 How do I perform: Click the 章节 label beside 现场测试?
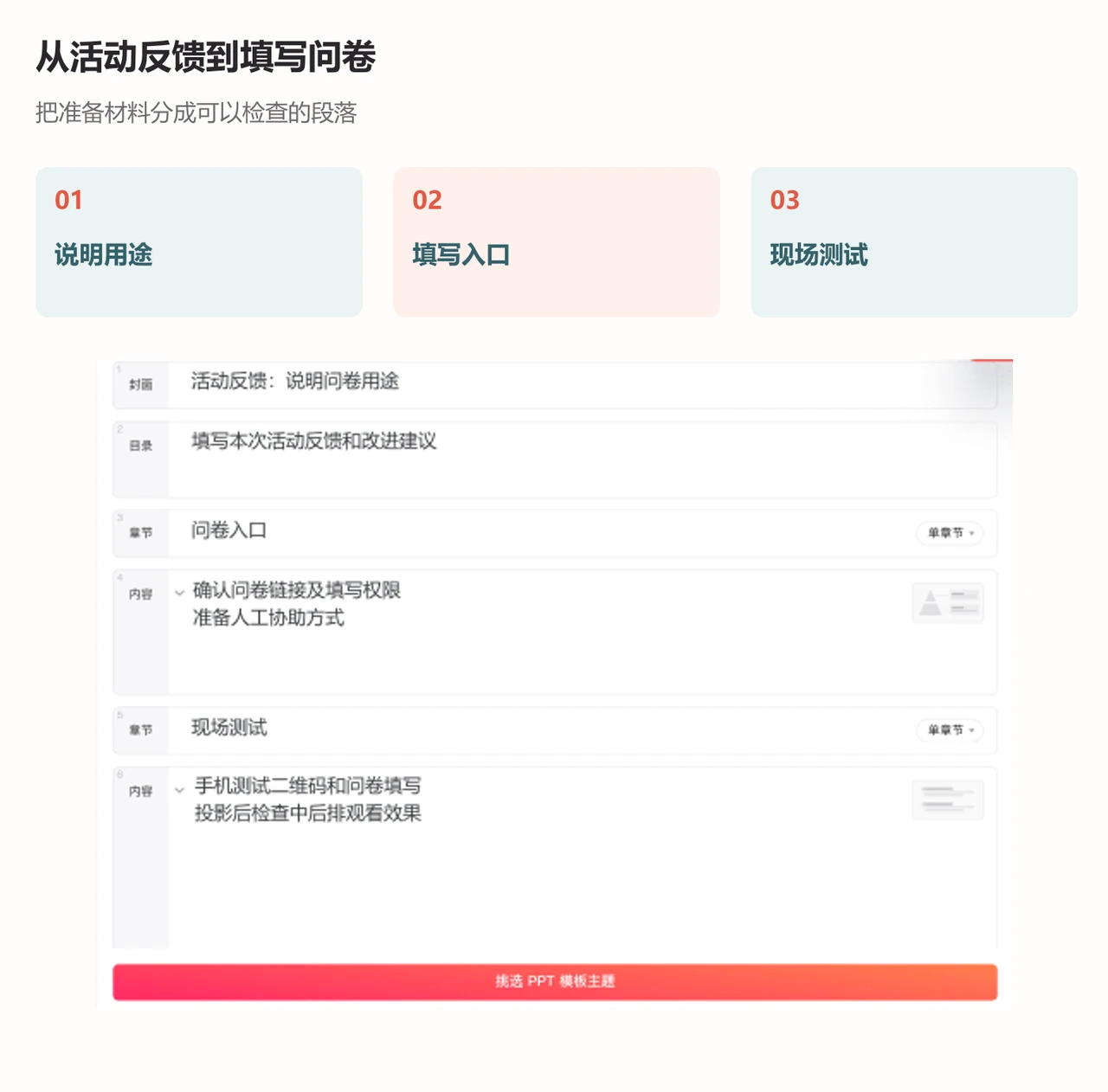[141, 730]
